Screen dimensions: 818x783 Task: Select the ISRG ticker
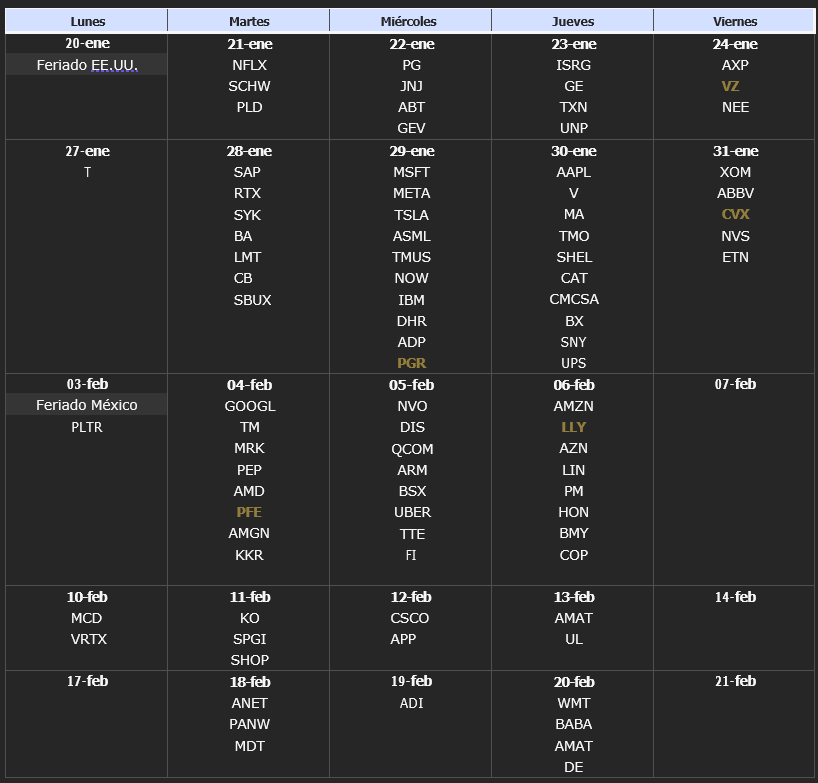[x=573, y=65]
